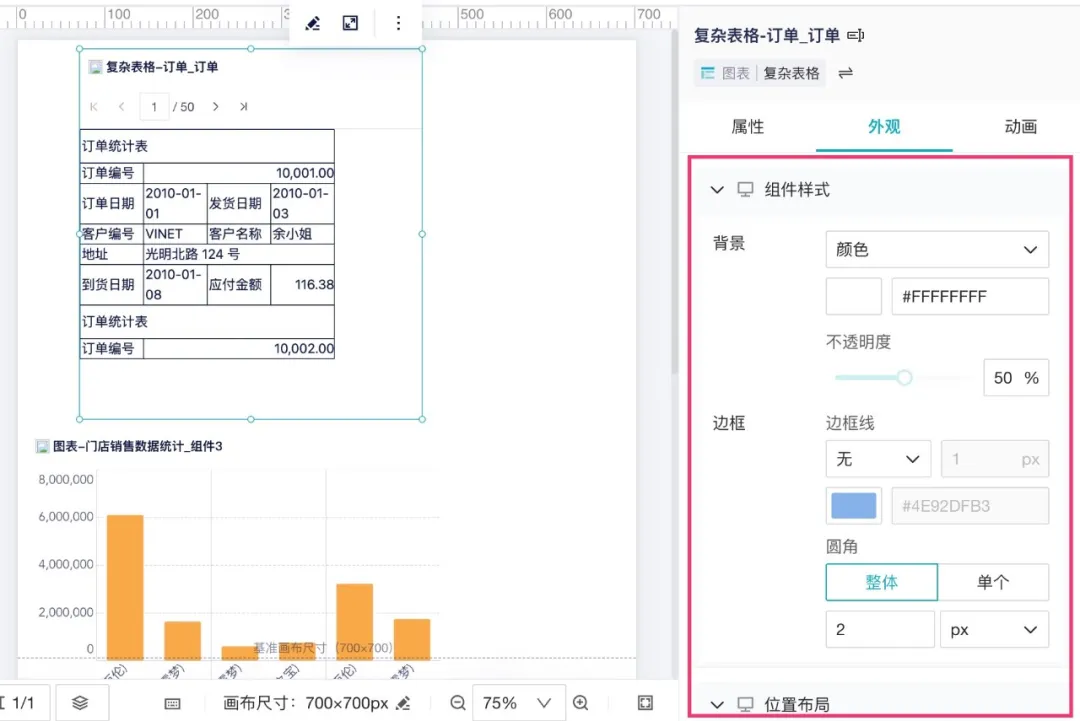The image size is (1080, 721).
Task: Click the blue border color swatch
Action: pos(853,506)
